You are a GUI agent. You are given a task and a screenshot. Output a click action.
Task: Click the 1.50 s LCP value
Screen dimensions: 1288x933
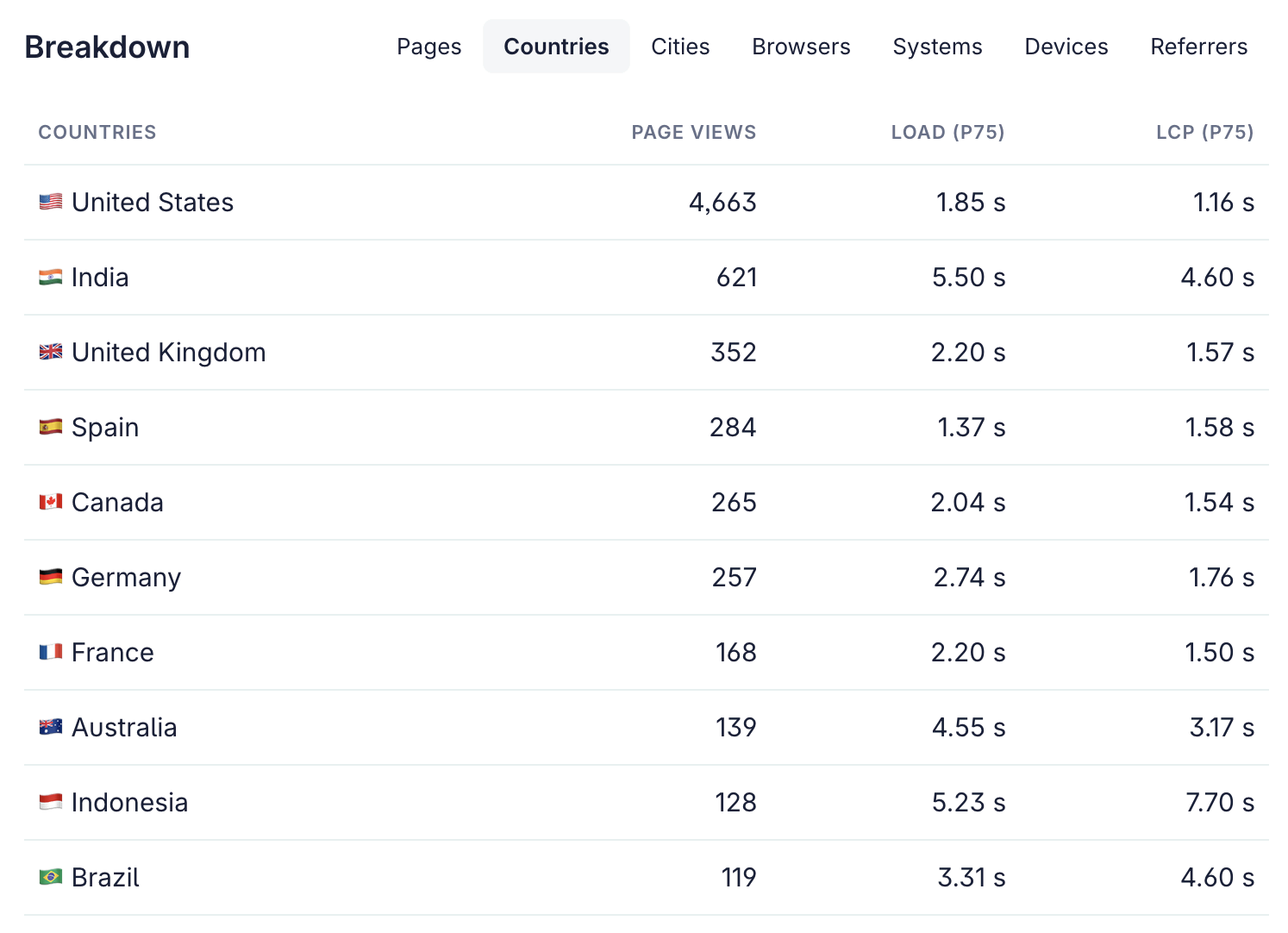point(1219,652)
